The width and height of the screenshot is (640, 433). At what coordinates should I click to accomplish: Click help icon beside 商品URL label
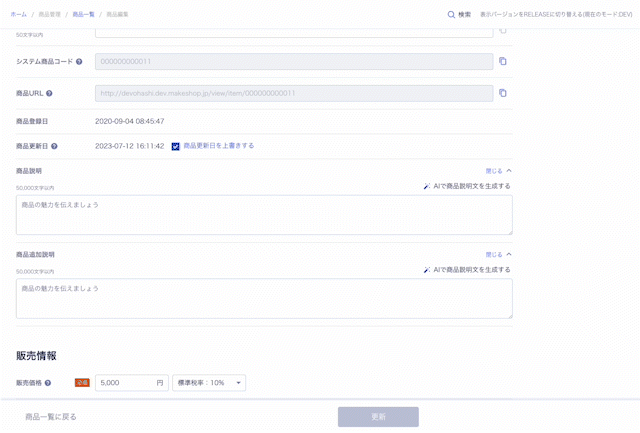point(49,93)
